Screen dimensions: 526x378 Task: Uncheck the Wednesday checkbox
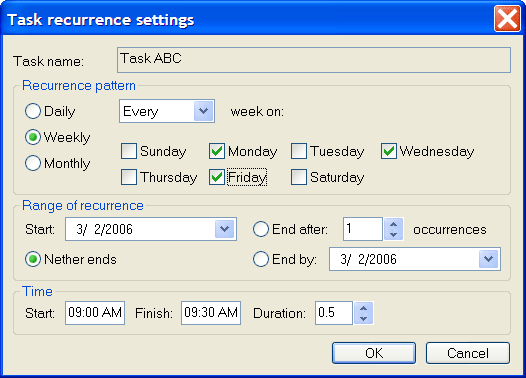[x=389, y=151]
